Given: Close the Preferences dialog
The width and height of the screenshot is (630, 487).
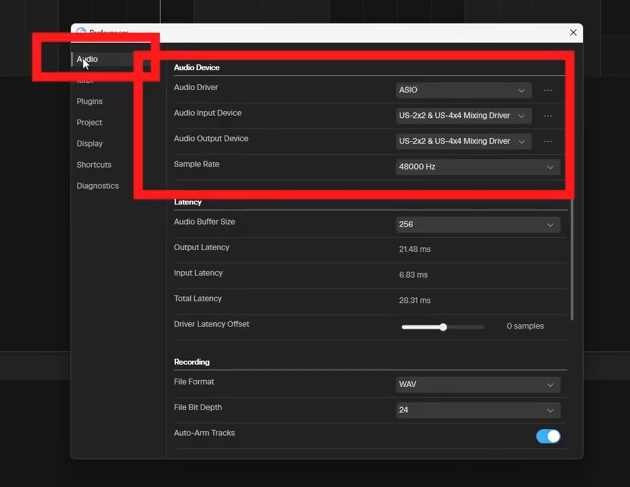Looking at the screenshot, I should click(573, 33).
